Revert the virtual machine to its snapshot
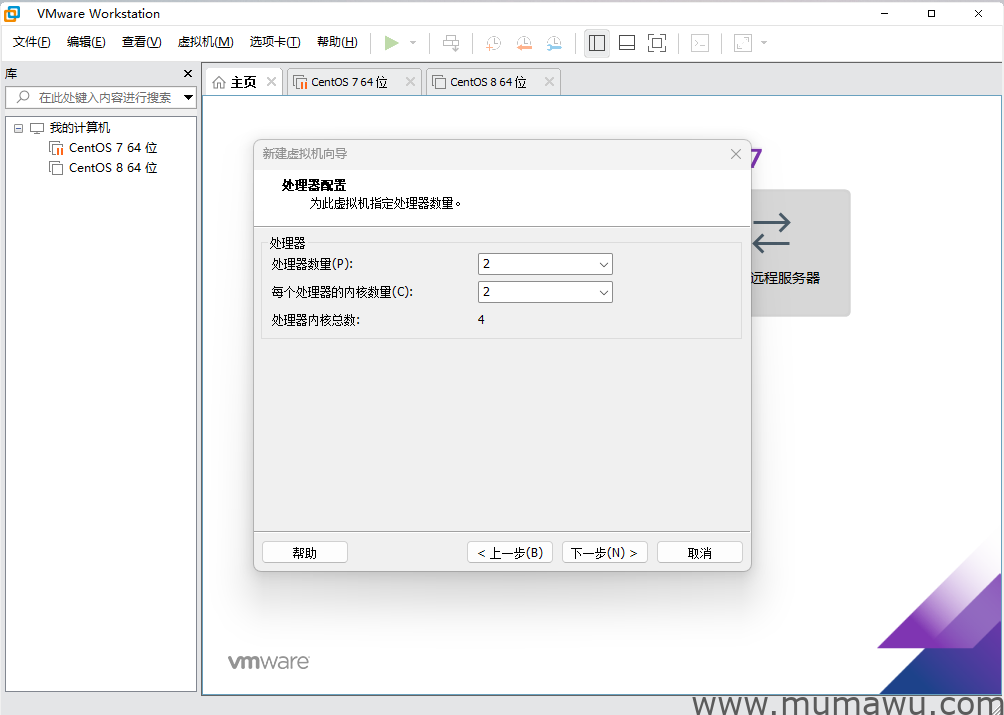 [524, 42]
